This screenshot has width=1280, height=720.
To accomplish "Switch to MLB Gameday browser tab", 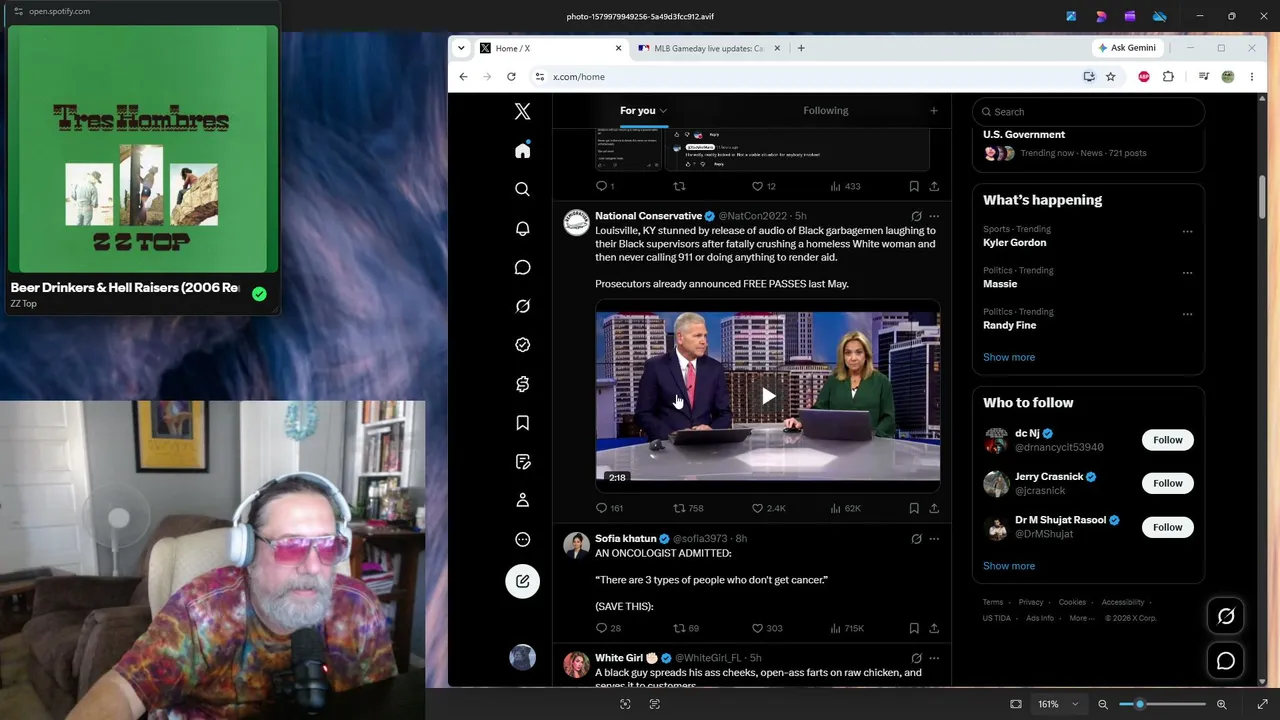I will click(709, 48).
